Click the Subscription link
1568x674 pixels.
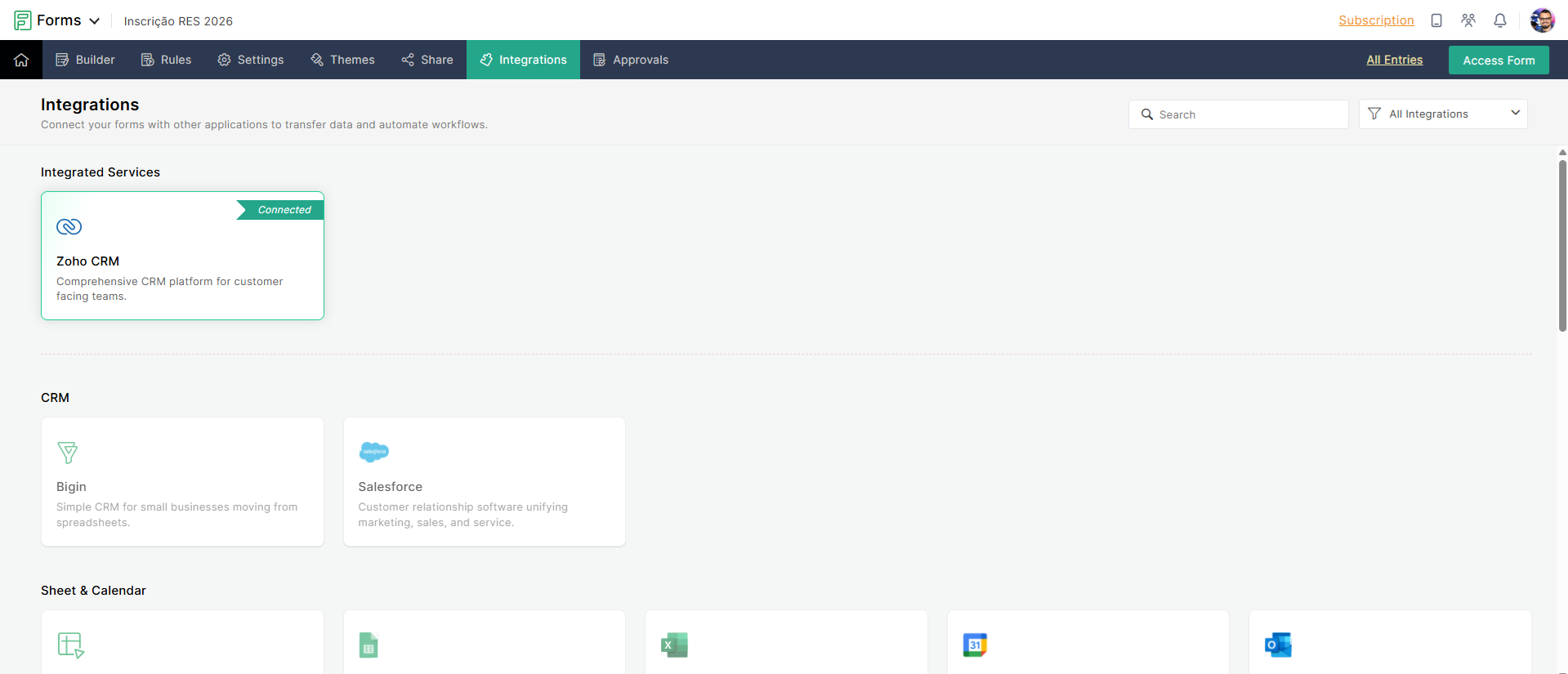coord(1375,20)
